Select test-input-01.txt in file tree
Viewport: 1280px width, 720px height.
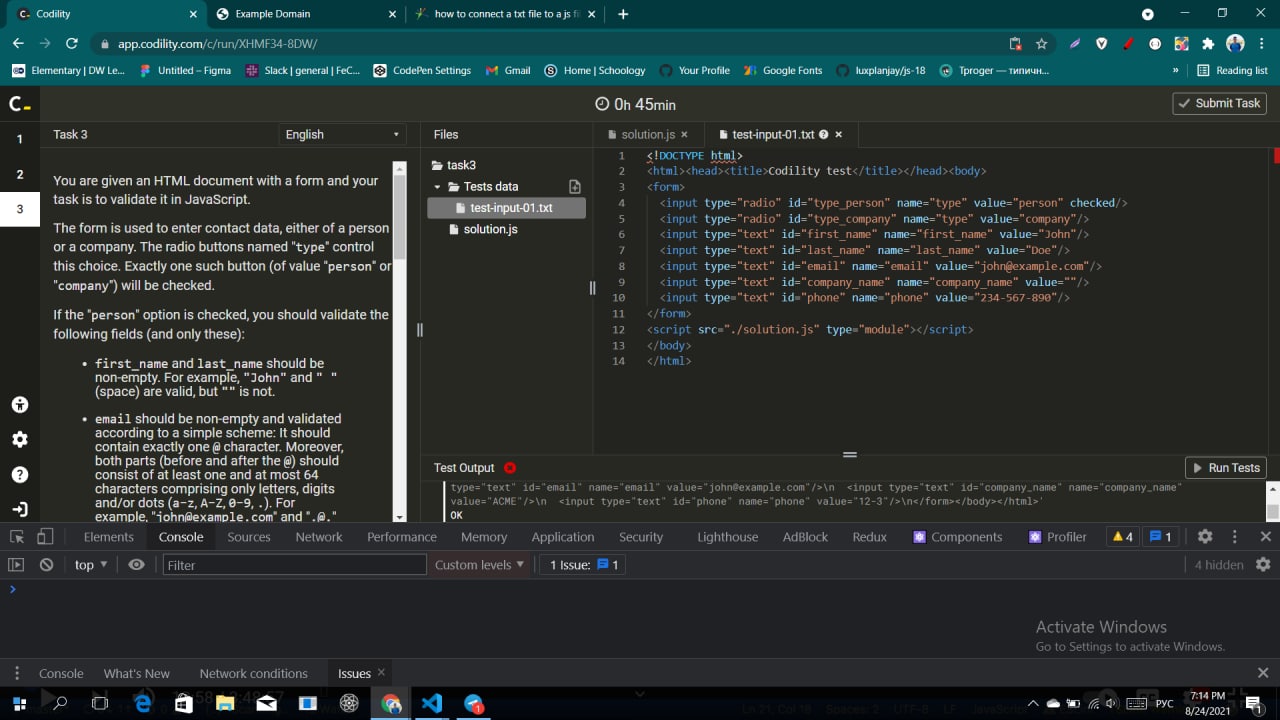506,208
